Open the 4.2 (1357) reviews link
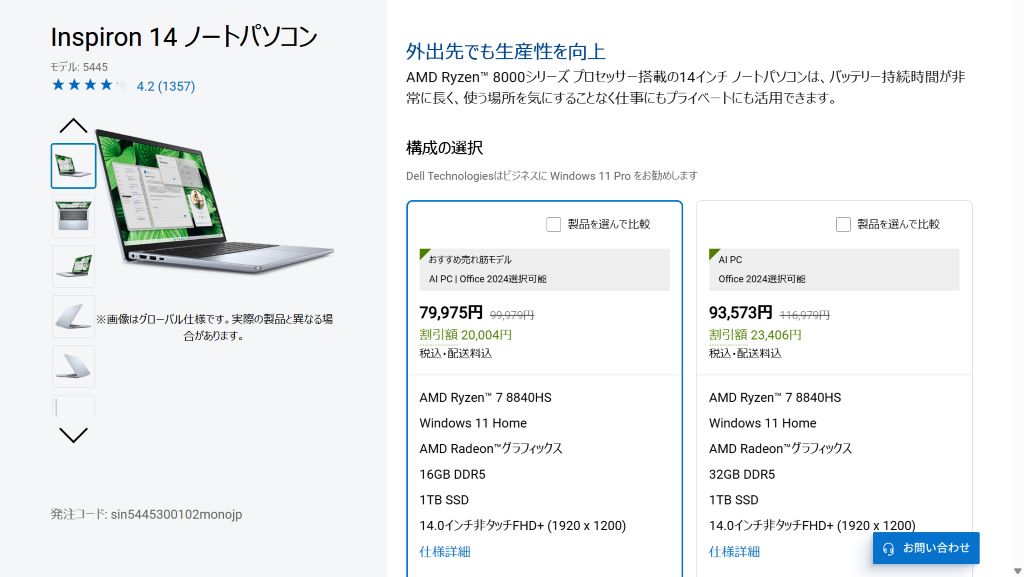The width and height of the screenshot is (1024, 577). [x=166, y=86]
